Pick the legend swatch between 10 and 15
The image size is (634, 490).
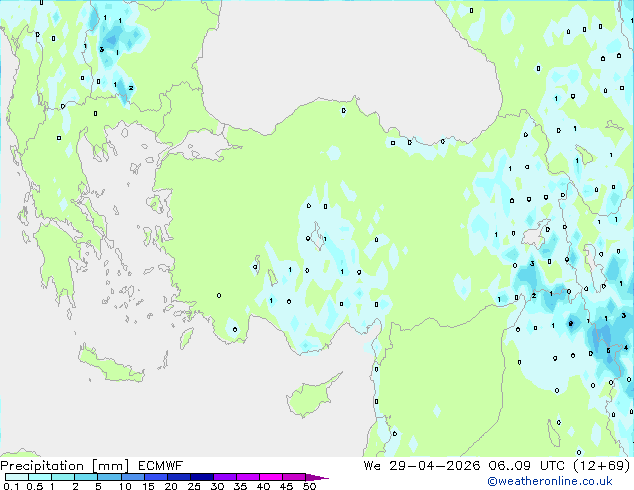coord(132,477)
